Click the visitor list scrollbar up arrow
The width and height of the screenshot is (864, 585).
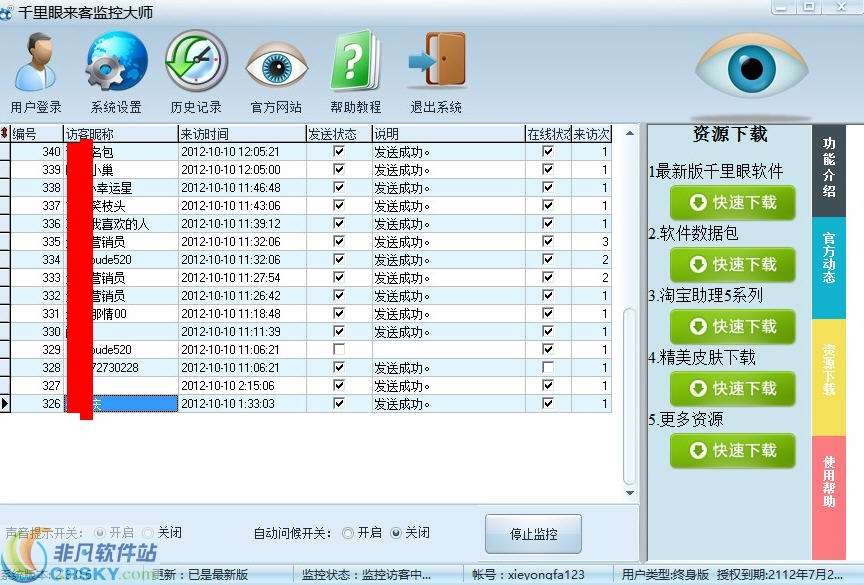[630, 133]
